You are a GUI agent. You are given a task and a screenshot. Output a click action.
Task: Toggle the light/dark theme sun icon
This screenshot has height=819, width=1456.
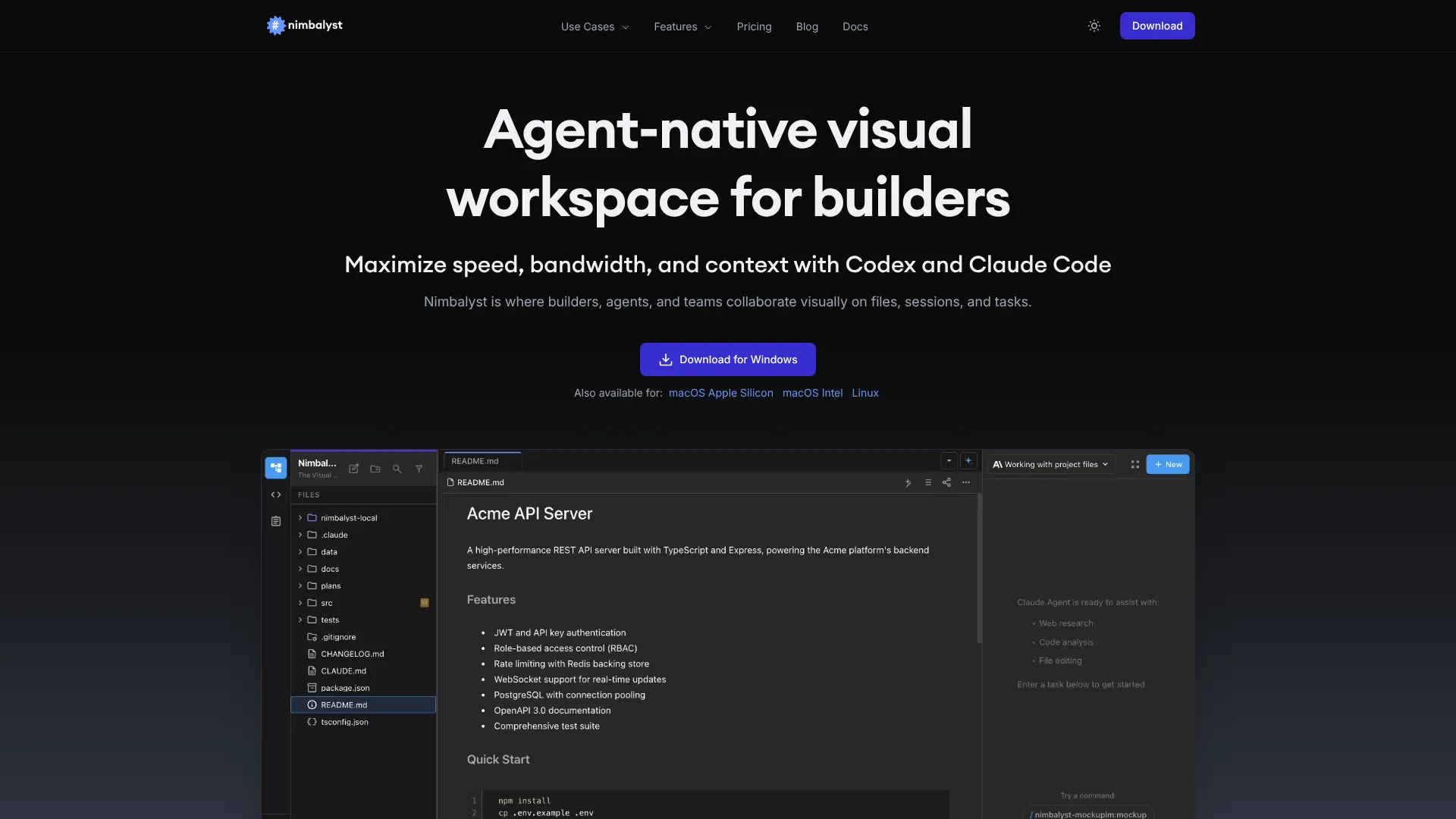pyautogui.click(x=1094, y=26)
